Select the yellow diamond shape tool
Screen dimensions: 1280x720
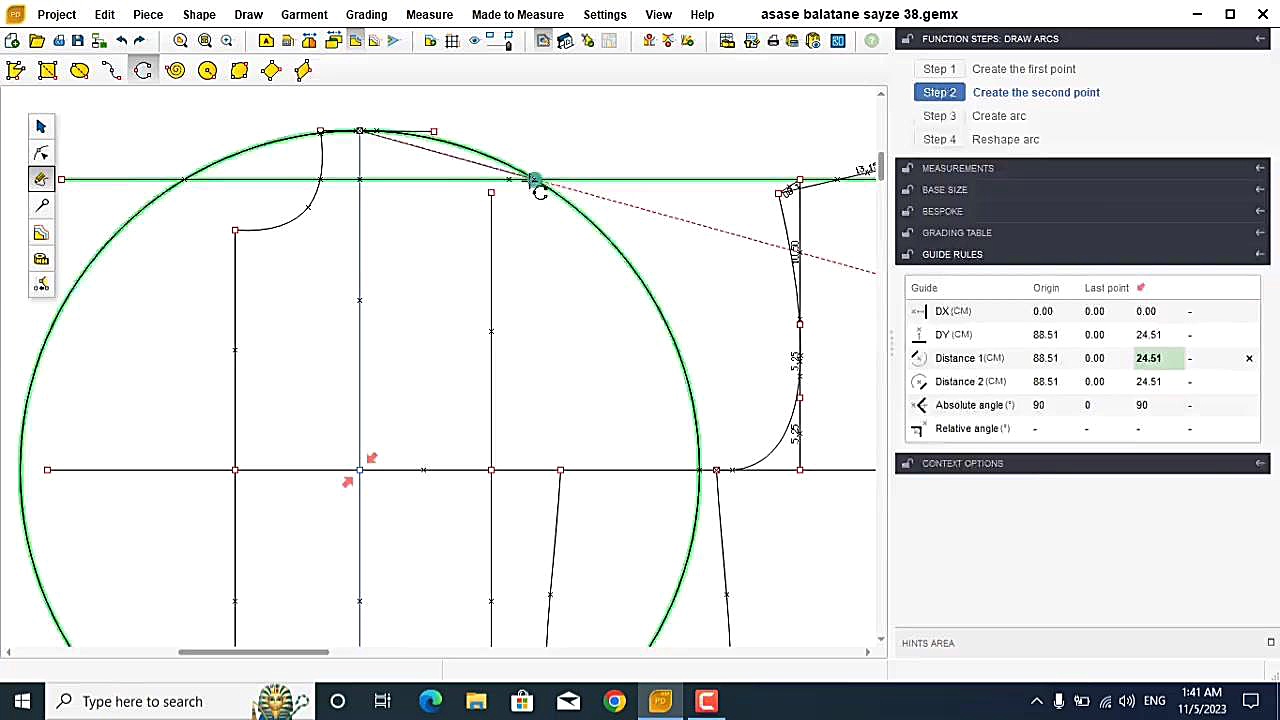point(271,70)
